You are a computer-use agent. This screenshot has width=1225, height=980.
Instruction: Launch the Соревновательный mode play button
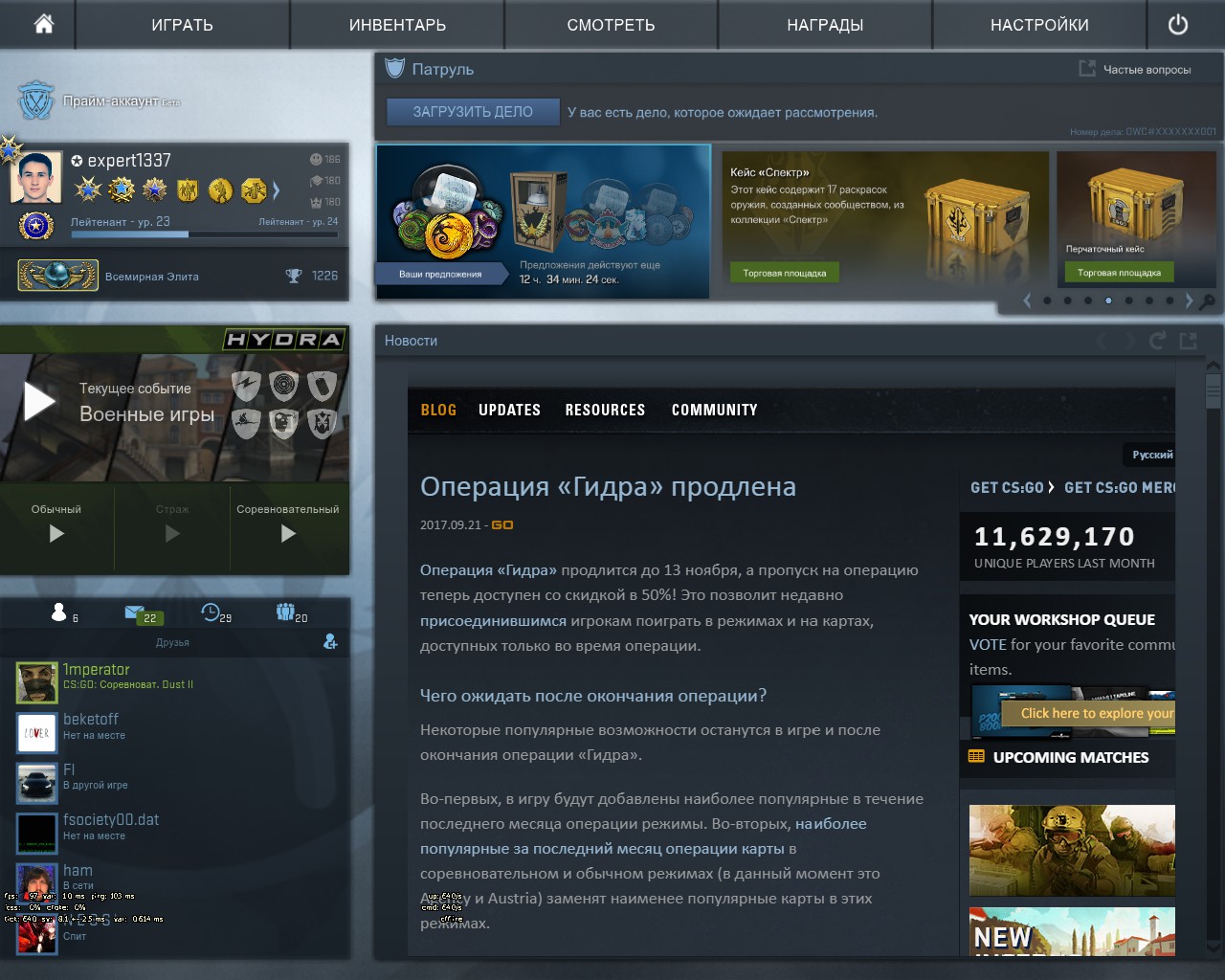click(x=288, y=533)
